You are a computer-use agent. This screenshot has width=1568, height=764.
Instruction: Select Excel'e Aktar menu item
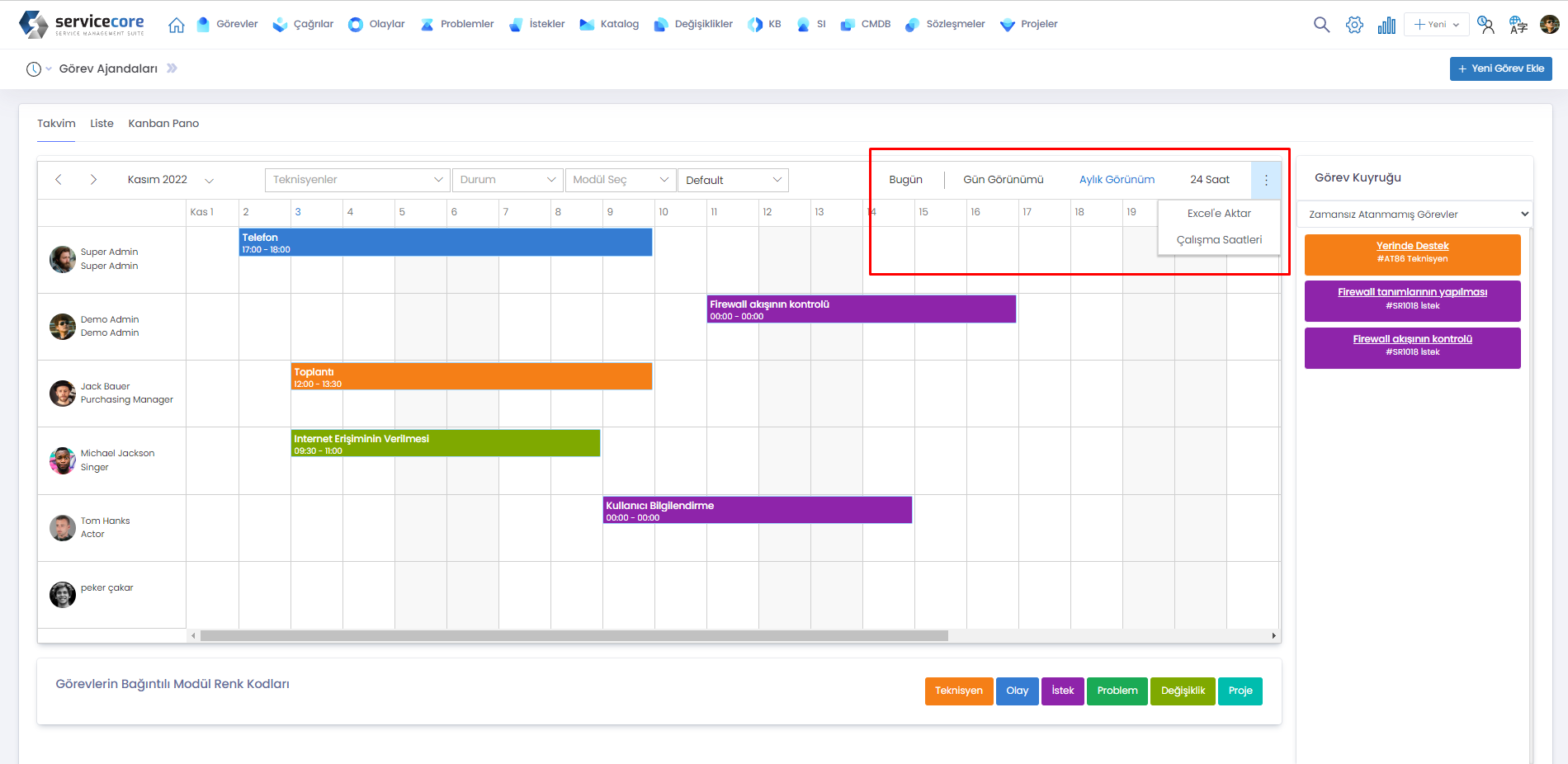[1219, 213]
